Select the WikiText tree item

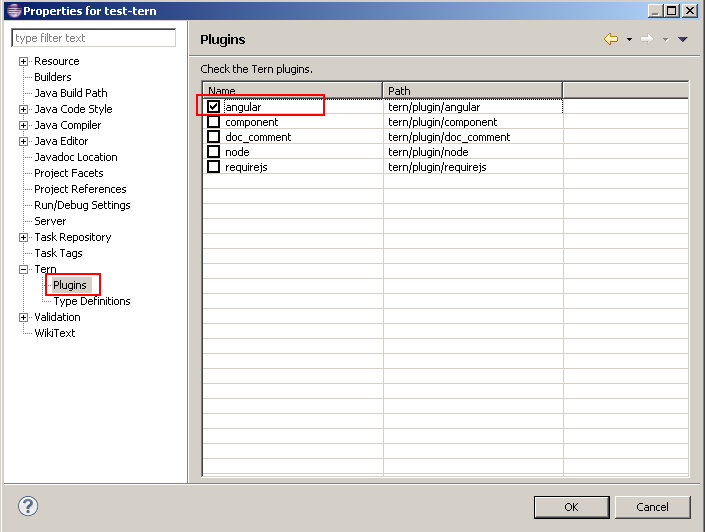pyautogui.click(x=55, y=333)
